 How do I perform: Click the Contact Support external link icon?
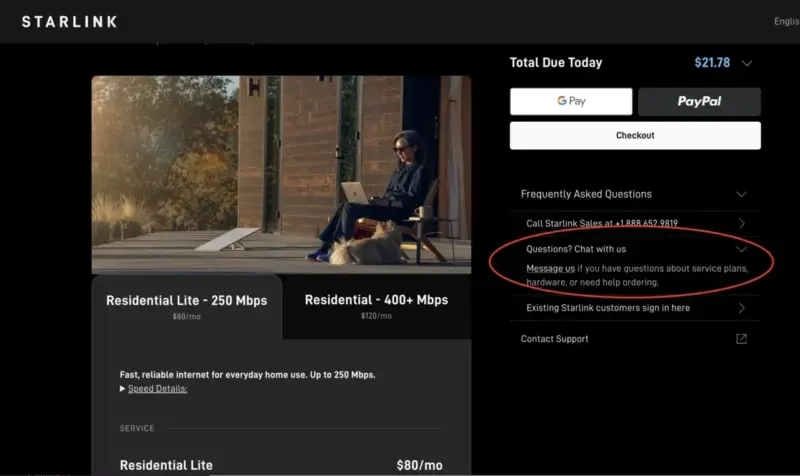[741, 339]
